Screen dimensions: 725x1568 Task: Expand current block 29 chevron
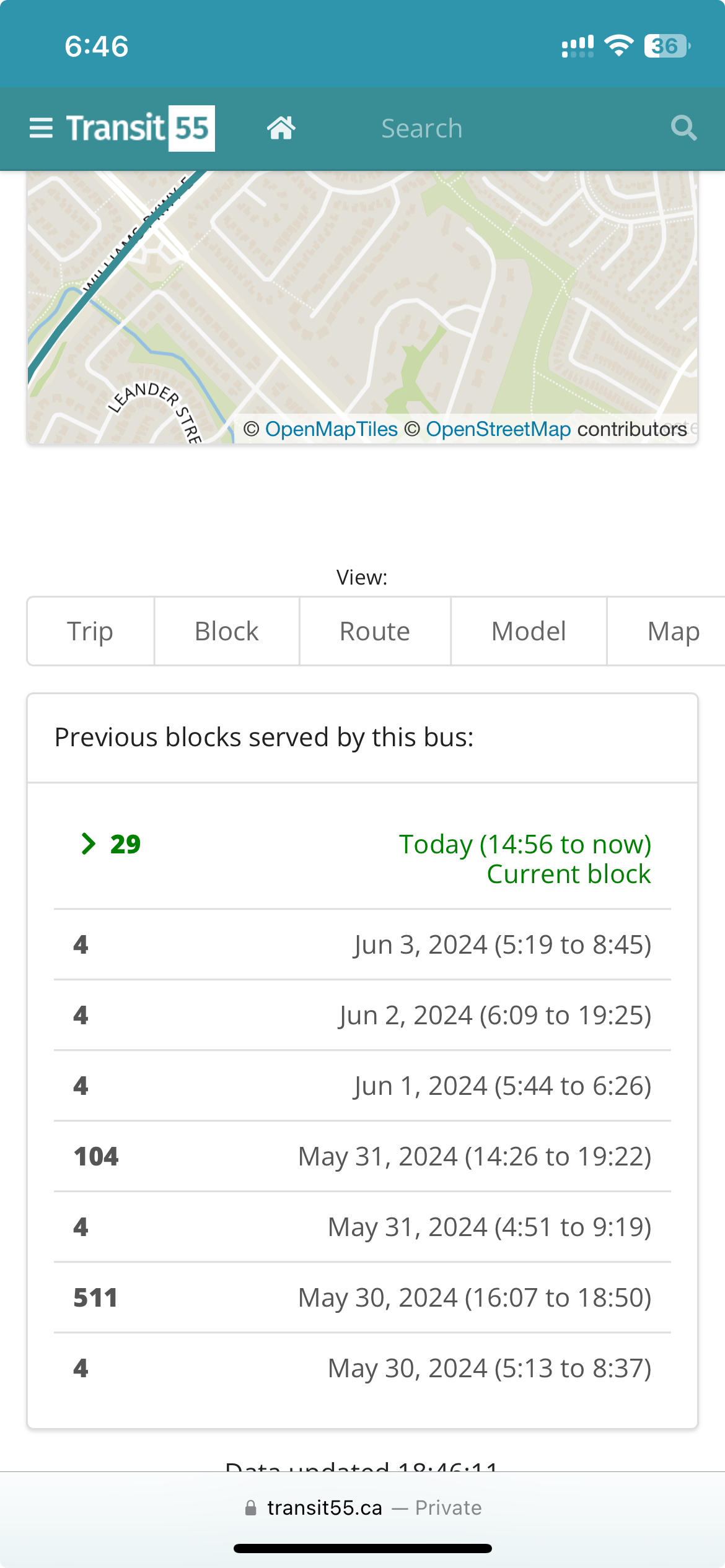pos(89,843)
